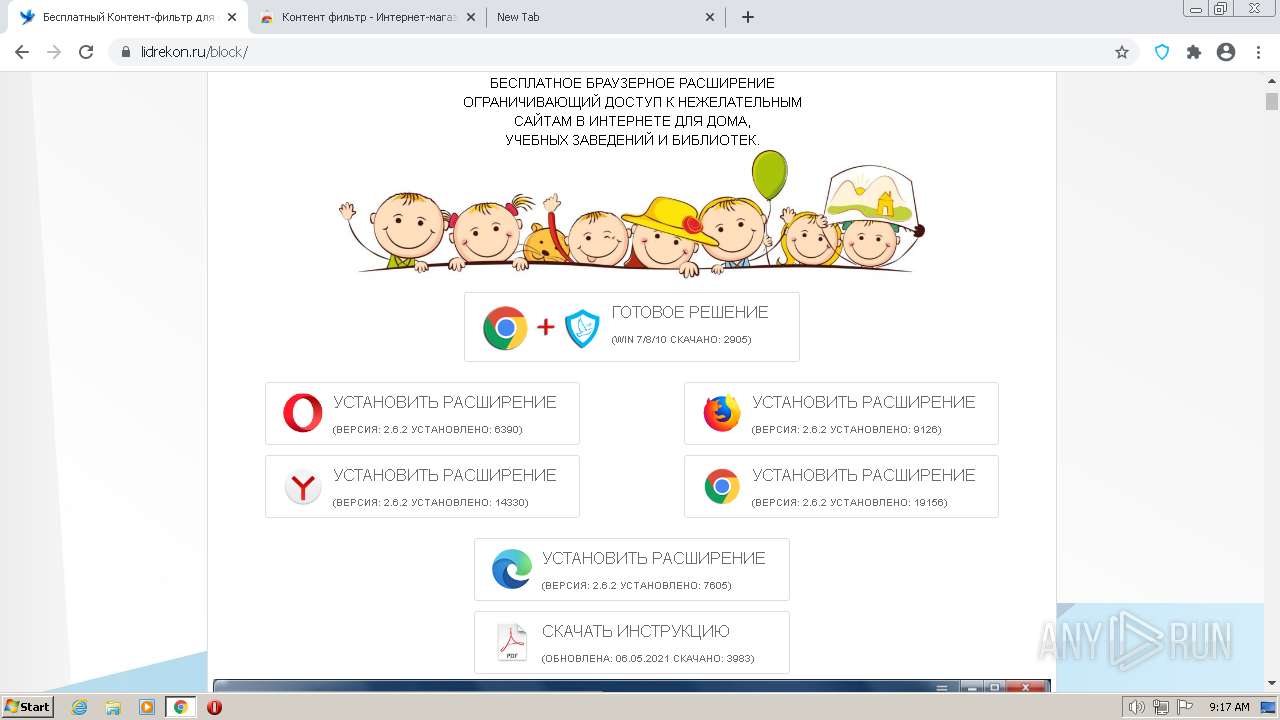Install extension for Firefox (9126 installs)
1280x720 pixels.
841,413
